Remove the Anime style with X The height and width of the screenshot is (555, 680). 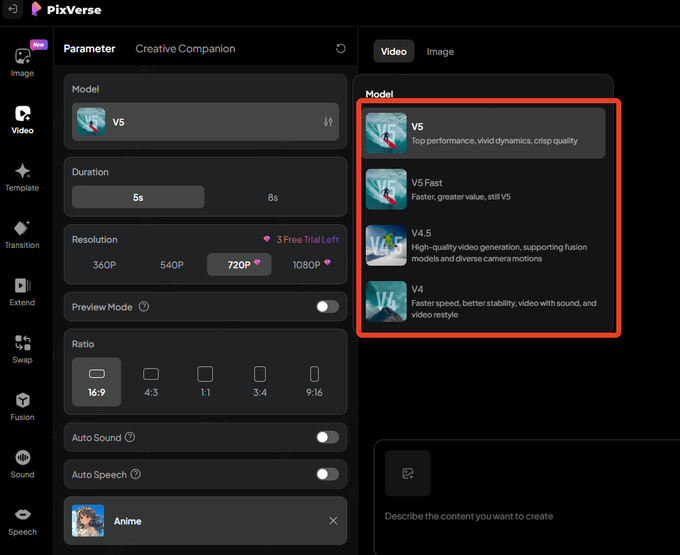(333, 521)
